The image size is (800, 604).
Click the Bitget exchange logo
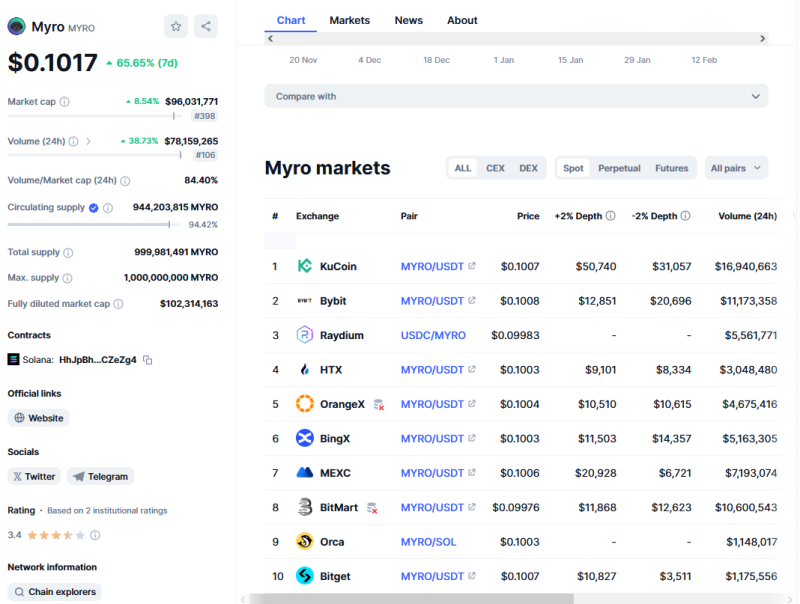point(305,576)
